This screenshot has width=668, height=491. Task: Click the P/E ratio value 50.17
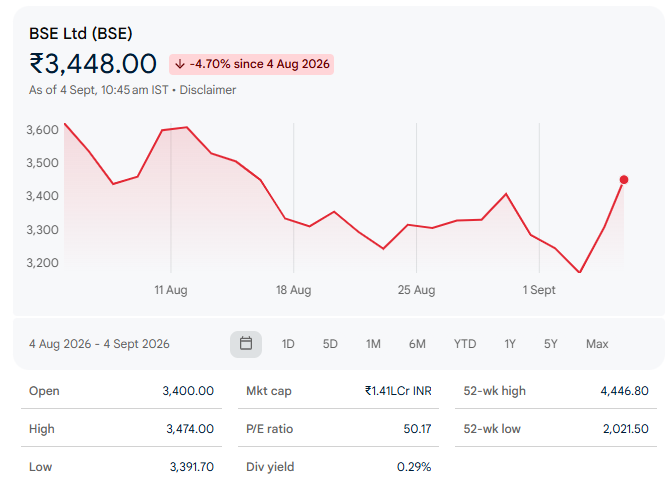tap(418, 429)
